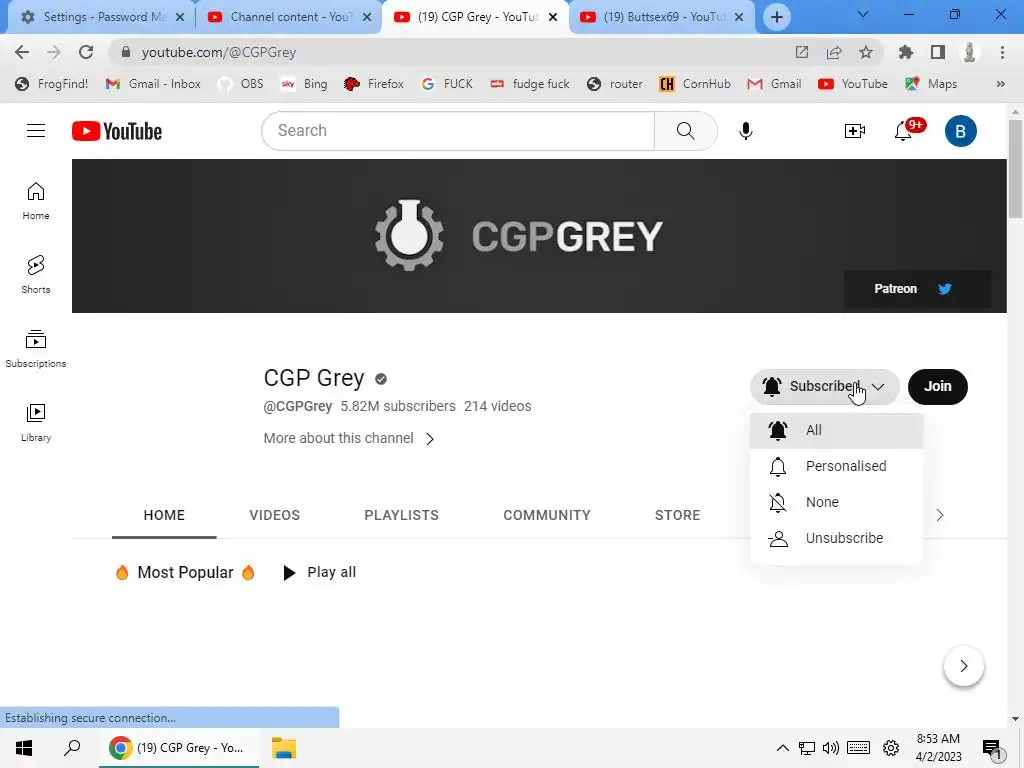Open the action center notification icon
This screenshot has width=1024, height=768.
[x=991, y=748]
